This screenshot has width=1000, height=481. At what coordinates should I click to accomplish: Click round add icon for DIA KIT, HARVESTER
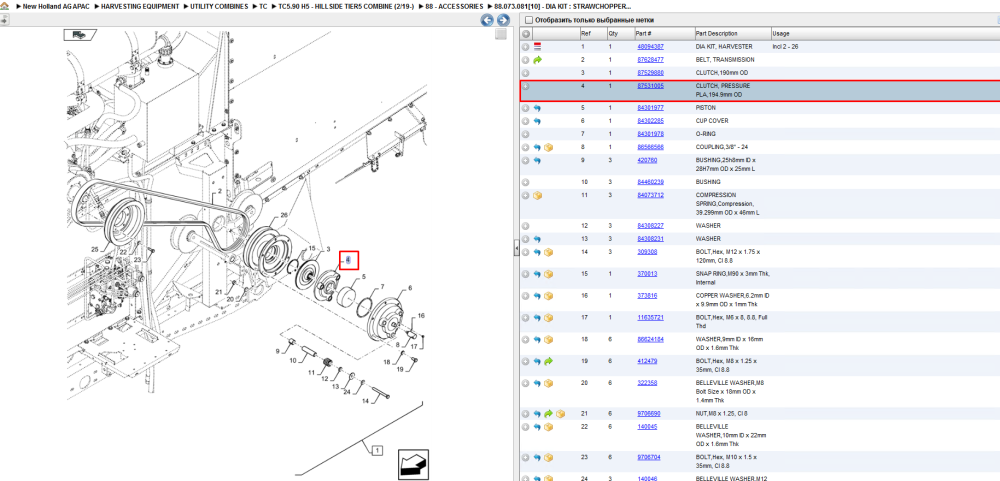tap(526, 47)
